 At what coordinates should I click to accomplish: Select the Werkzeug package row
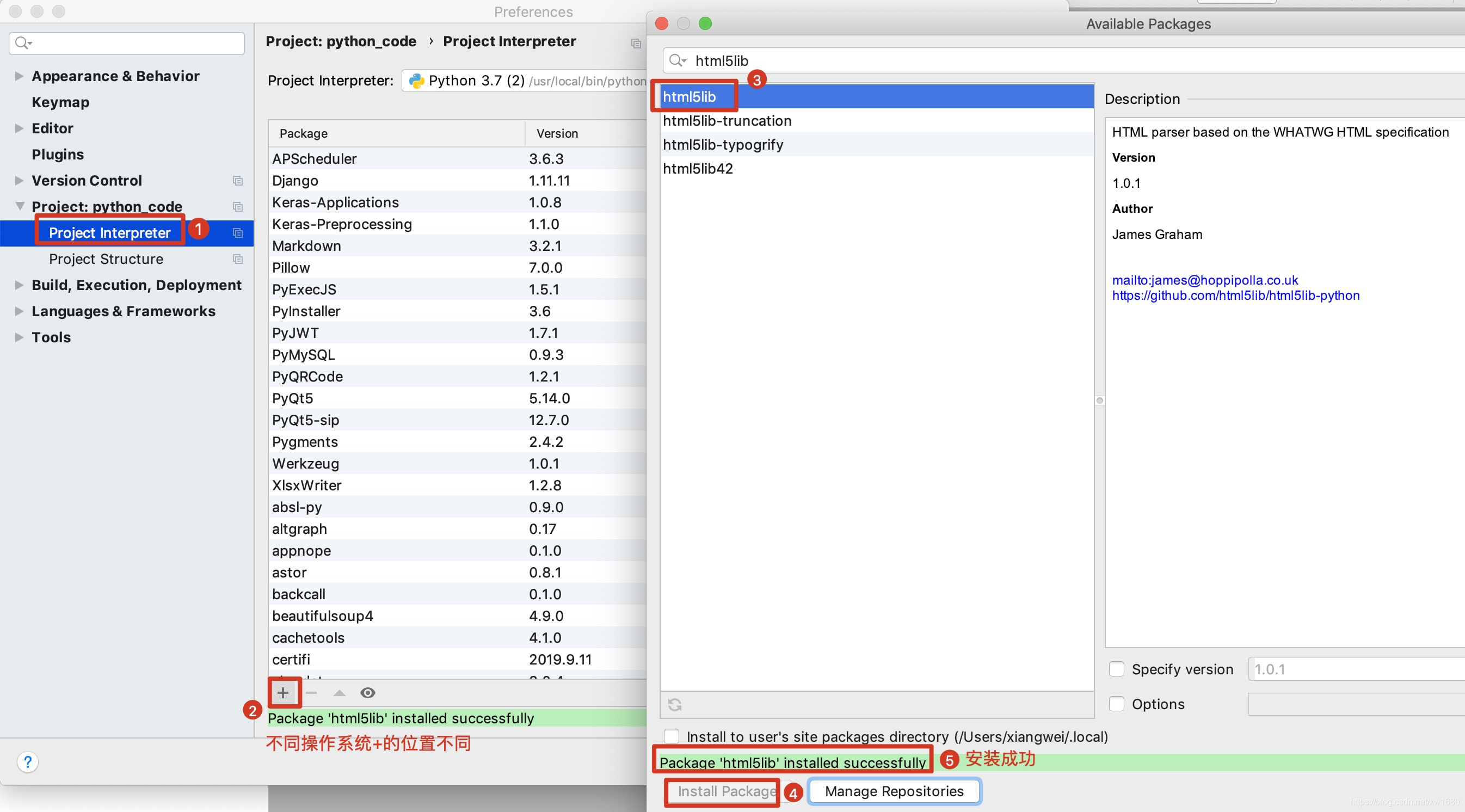[457, 464]
